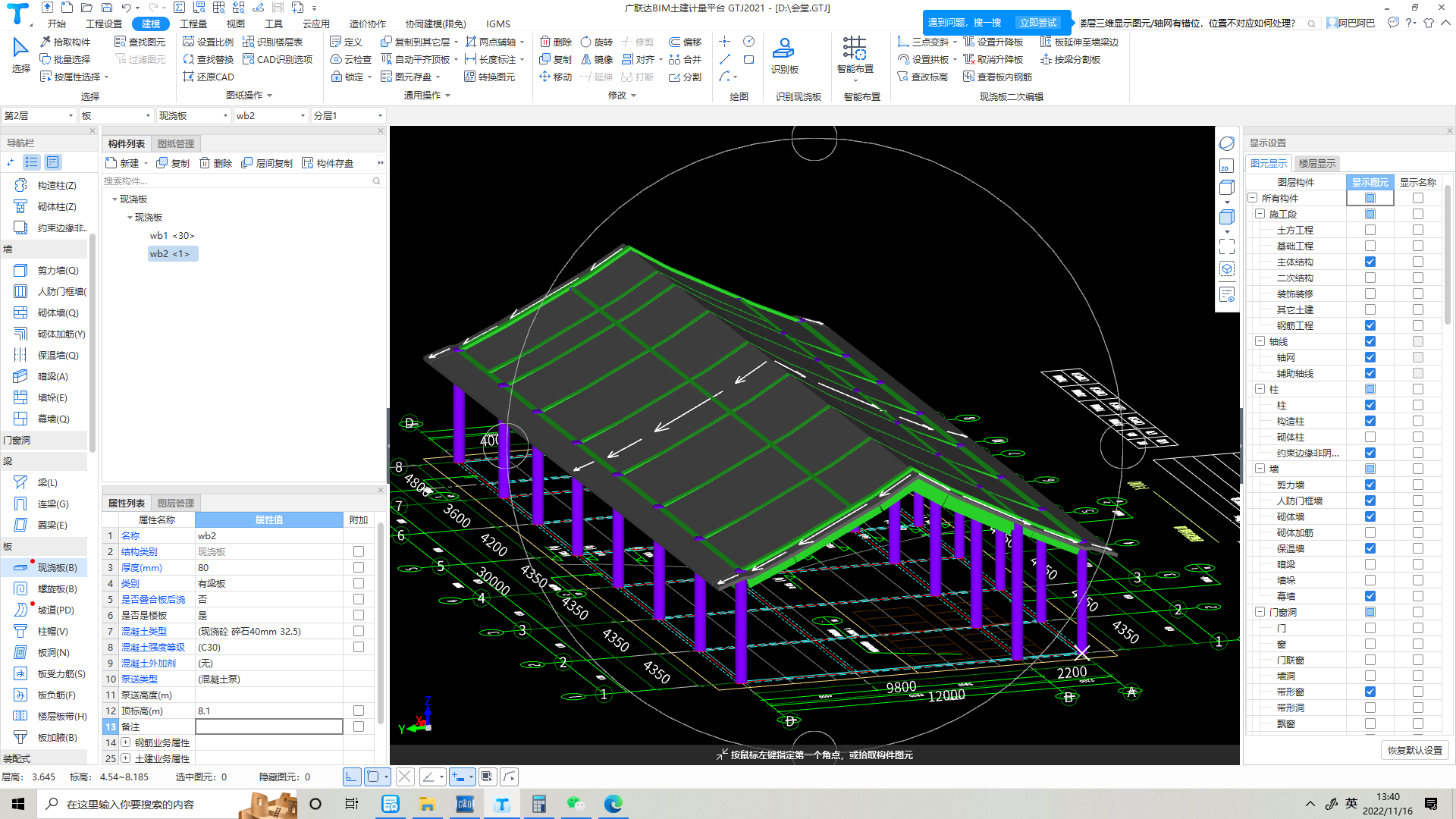The image size is (1456, 819).
Task: Collapse 轴线 tree node
Action: point(1260,341)
